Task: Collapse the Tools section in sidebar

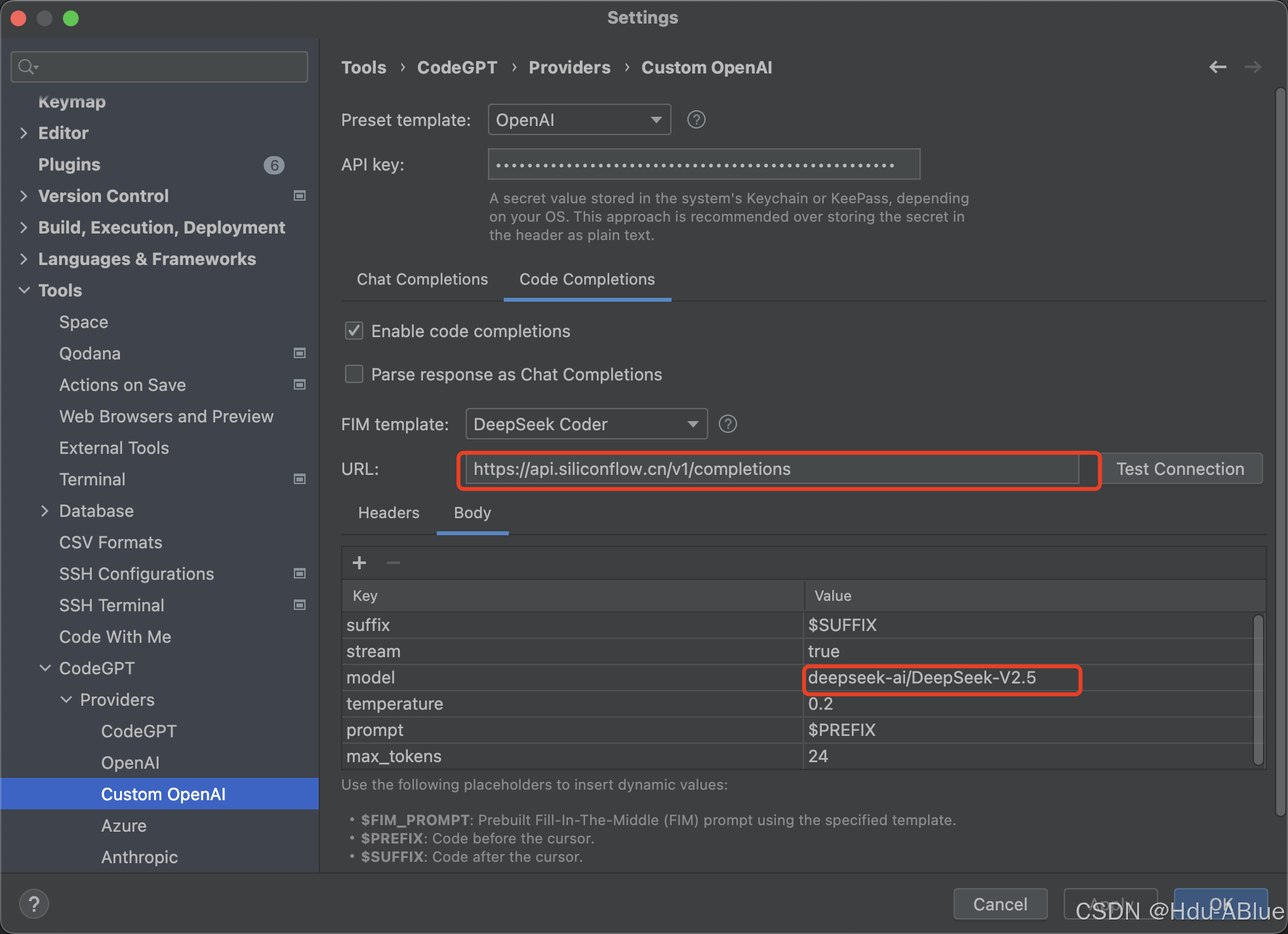Action: click(24, 290)
